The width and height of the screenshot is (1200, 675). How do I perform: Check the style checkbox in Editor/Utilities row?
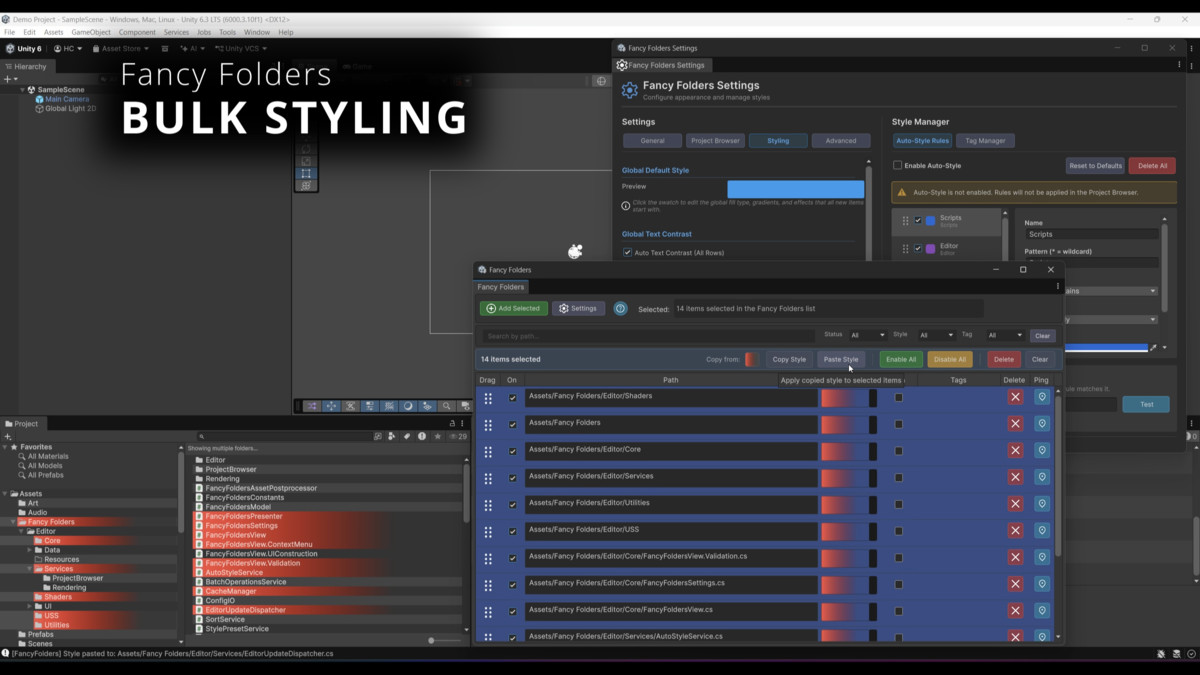(899, 504)
